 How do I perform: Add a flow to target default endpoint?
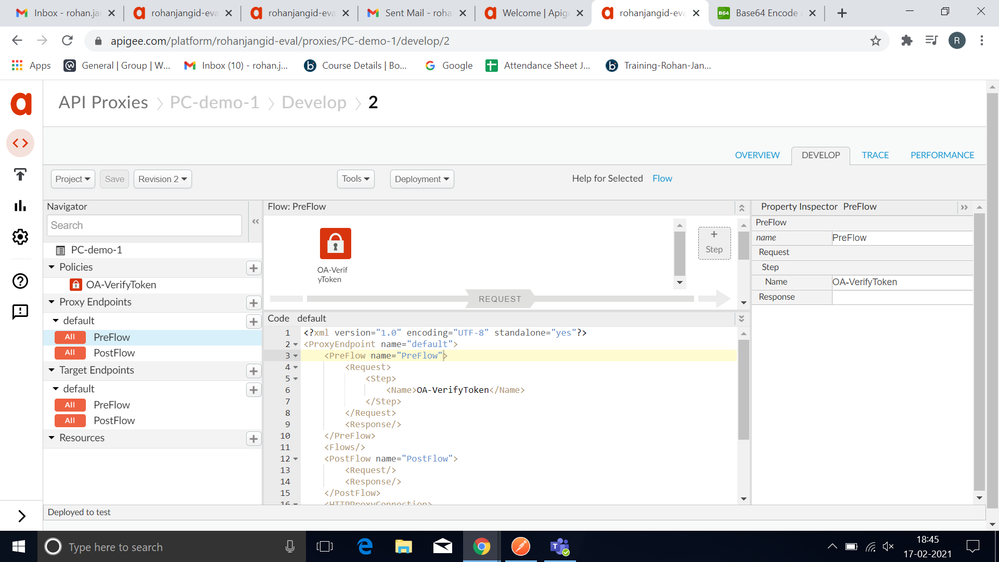coord(254,389)
